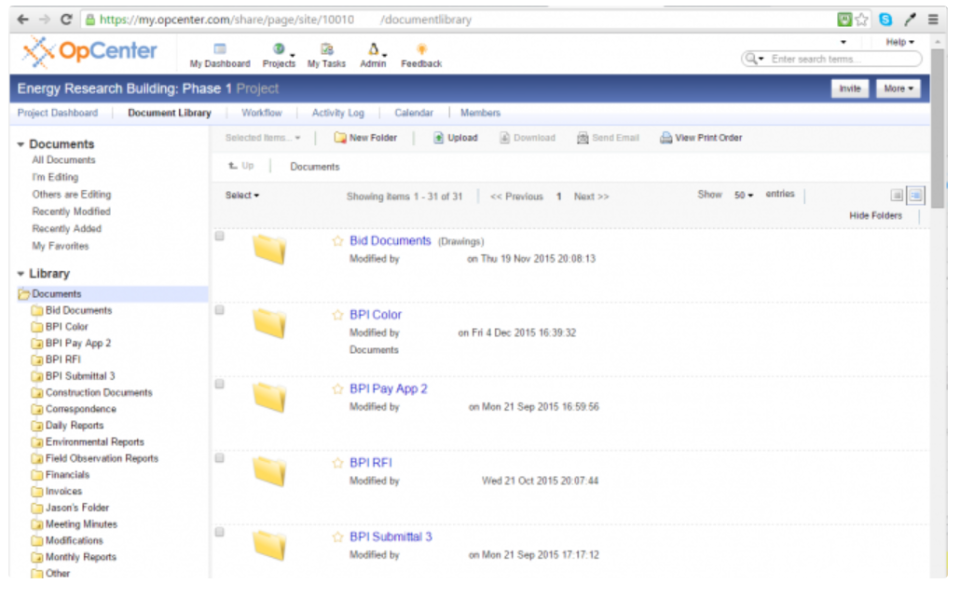Check the Bid Documents folder checkbox
Screen dimensions: 960x597
coord(220,237)
